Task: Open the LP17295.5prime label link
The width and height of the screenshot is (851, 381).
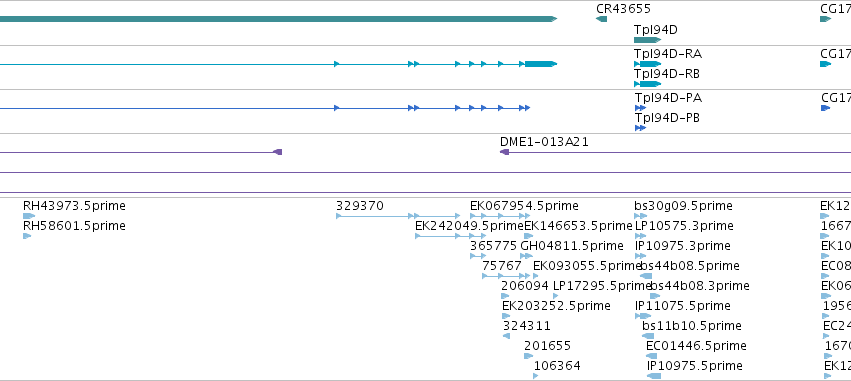Action: pyautogui.click(x=601, y=286)
